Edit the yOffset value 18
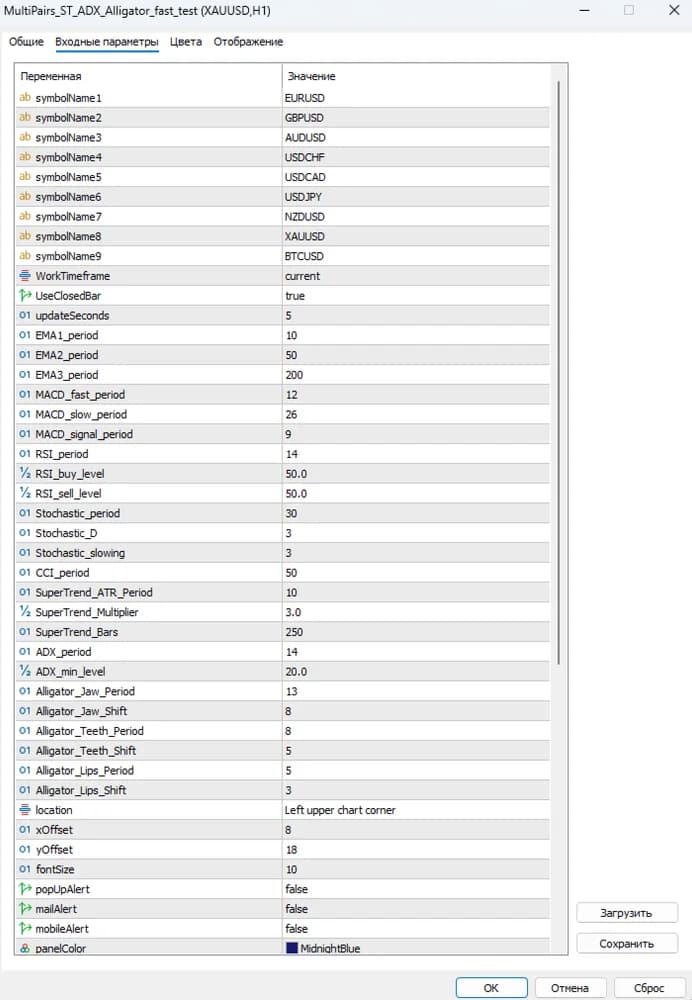Screen dimensions: 692x1000 click(416, 849)
